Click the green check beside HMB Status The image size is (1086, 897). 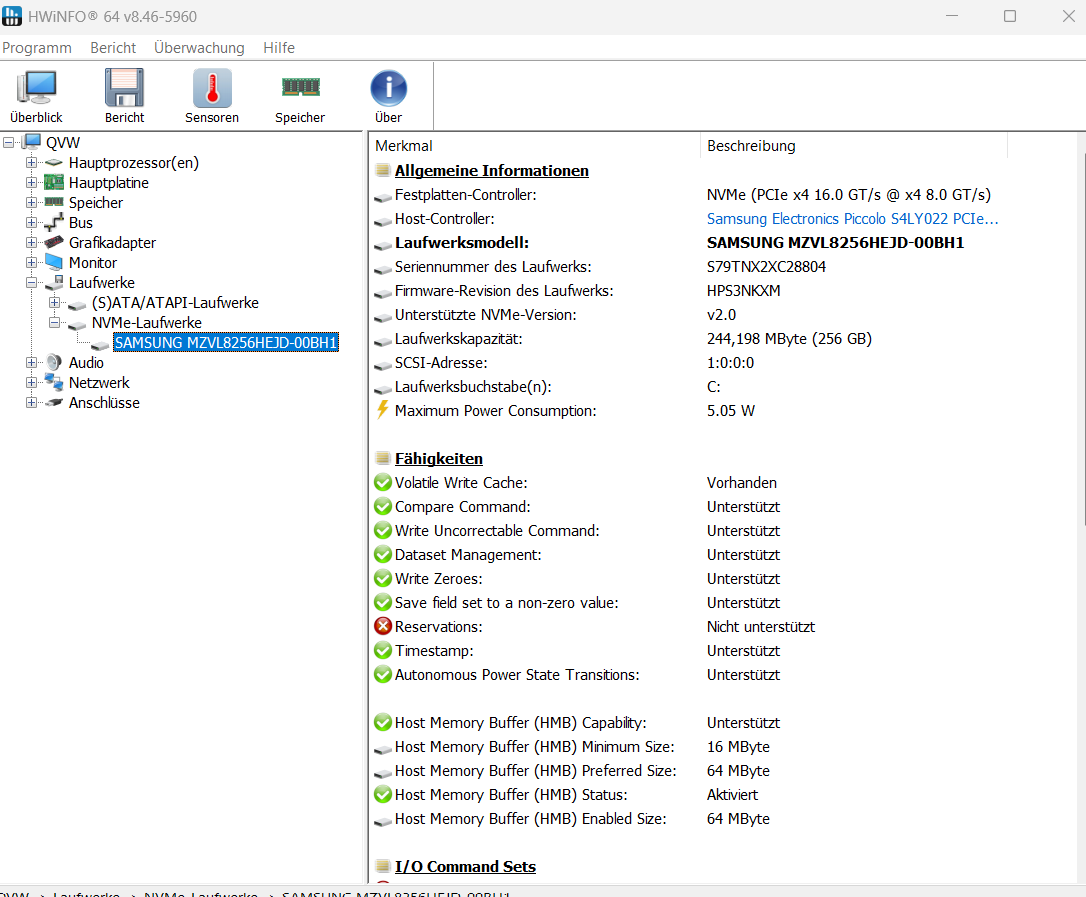383,794
